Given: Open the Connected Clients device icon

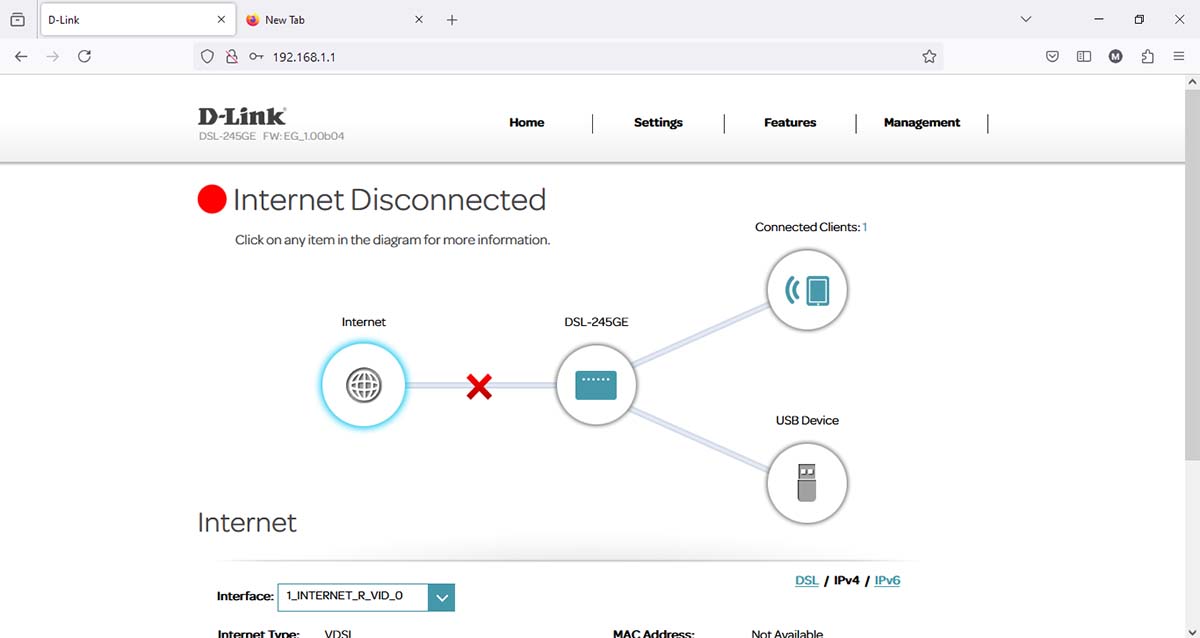Looking at the screenshot, I should (x=807, y=291).
